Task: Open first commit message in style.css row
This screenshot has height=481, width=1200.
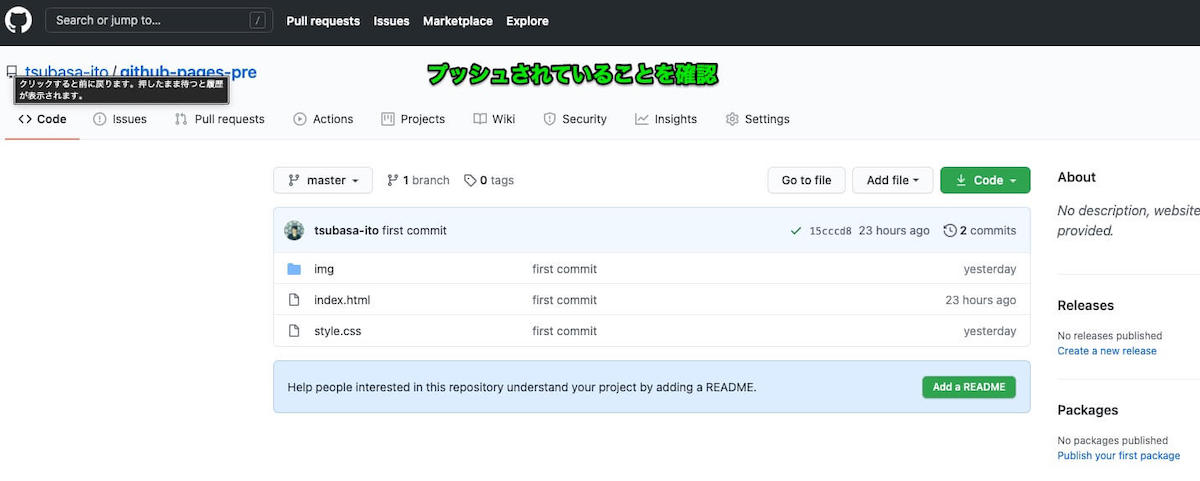Action: 565,331
